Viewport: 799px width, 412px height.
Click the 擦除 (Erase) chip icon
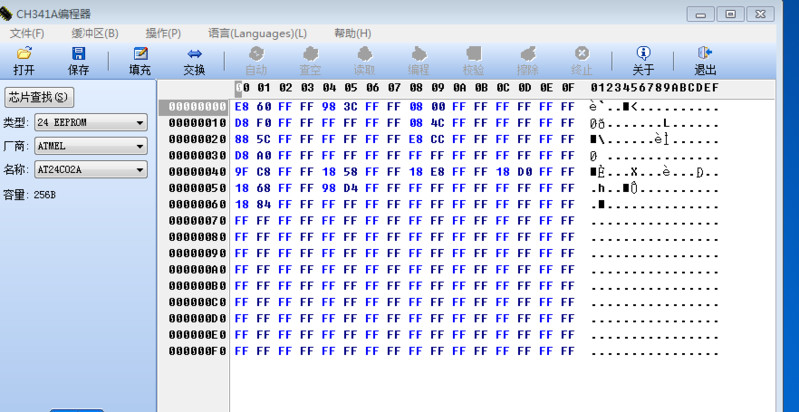[x=527, y=60]
